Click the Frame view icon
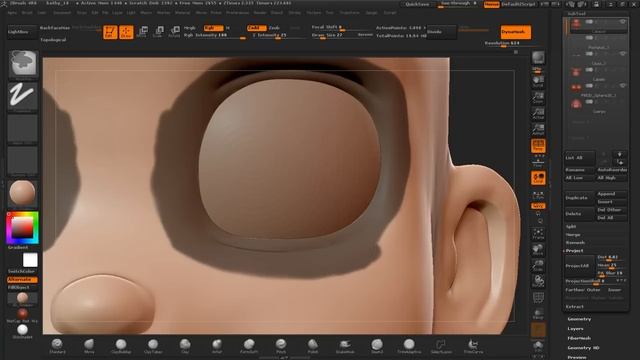 pyautogui.click(x=538, y=234)
